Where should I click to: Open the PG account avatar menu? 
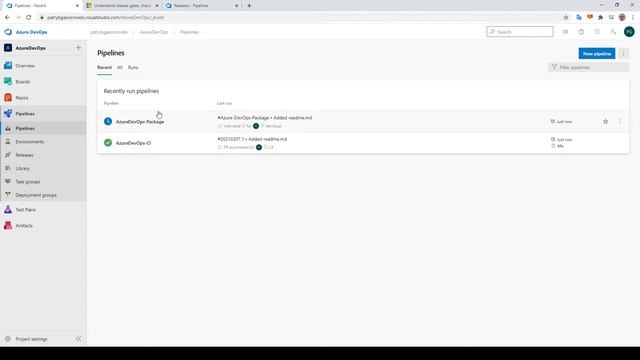point(629,32)
